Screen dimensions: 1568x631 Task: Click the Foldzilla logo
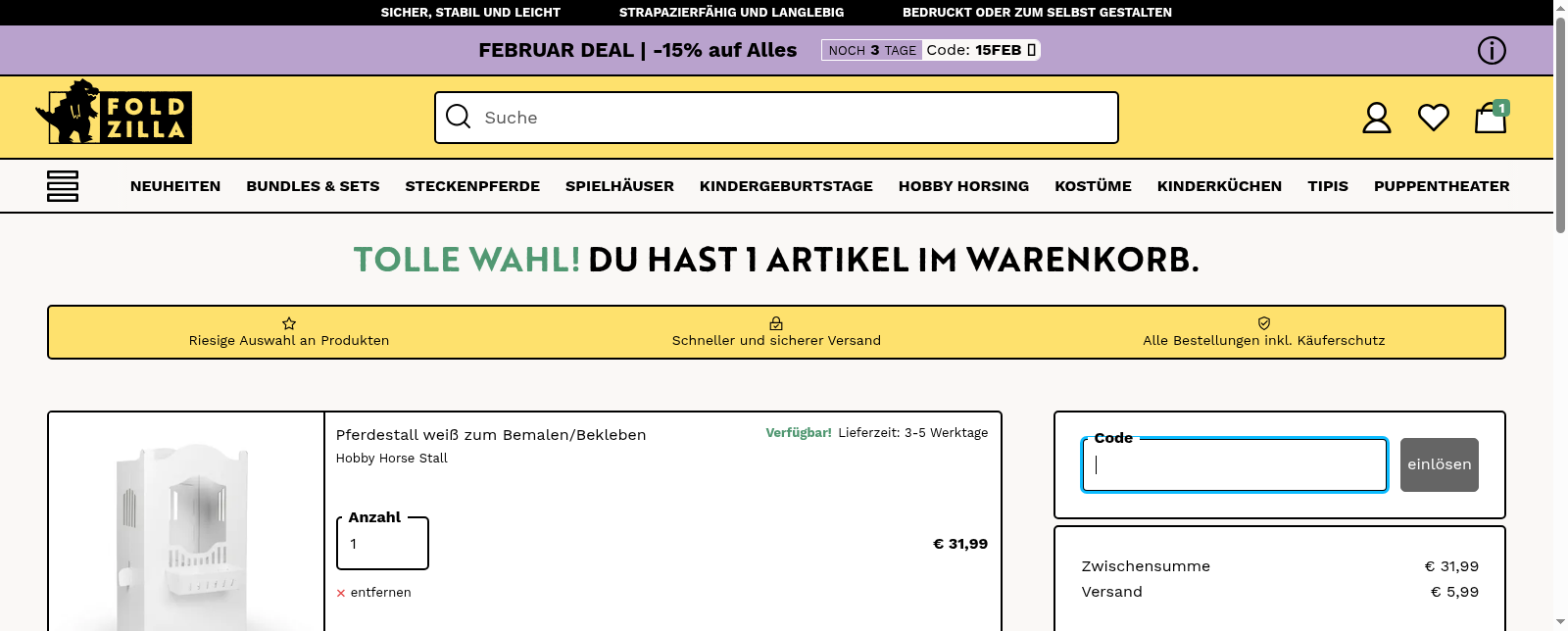tap(114, 113)
